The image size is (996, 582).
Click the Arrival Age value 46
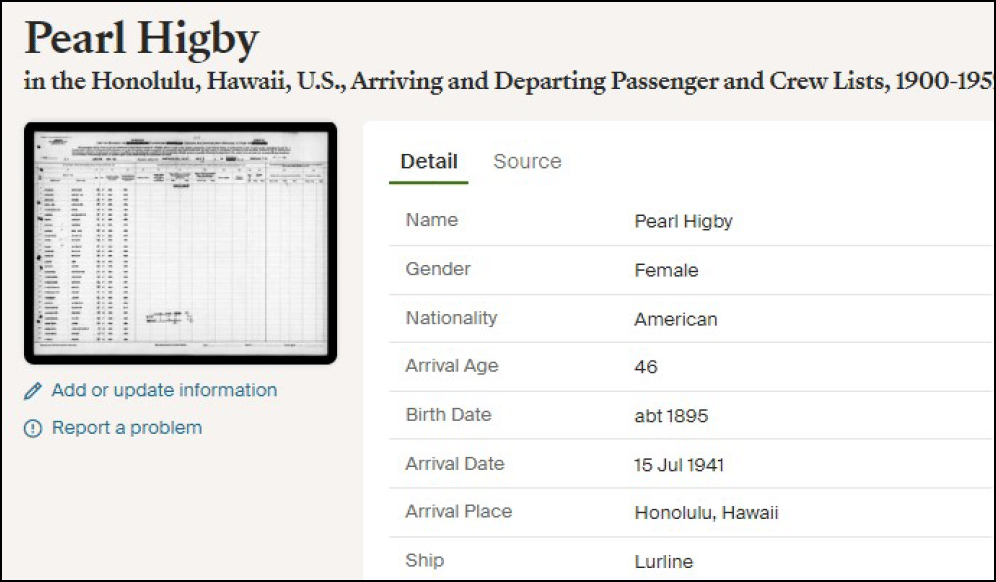coord(646,367)
